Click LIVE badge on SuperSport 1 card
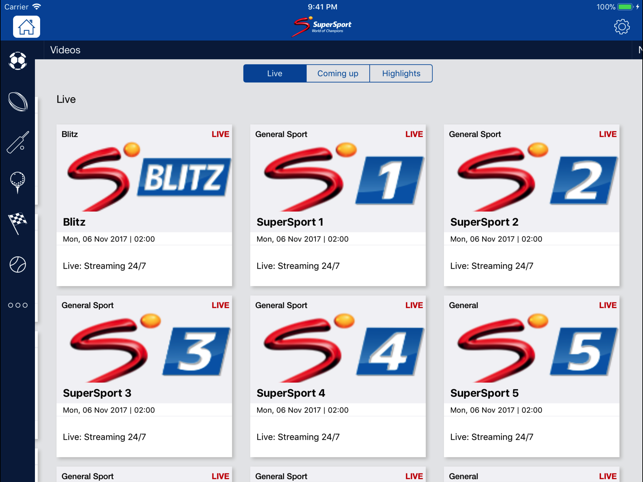This screenshot has height=482, width=643. pyautogui.click(x=414, y=134)
